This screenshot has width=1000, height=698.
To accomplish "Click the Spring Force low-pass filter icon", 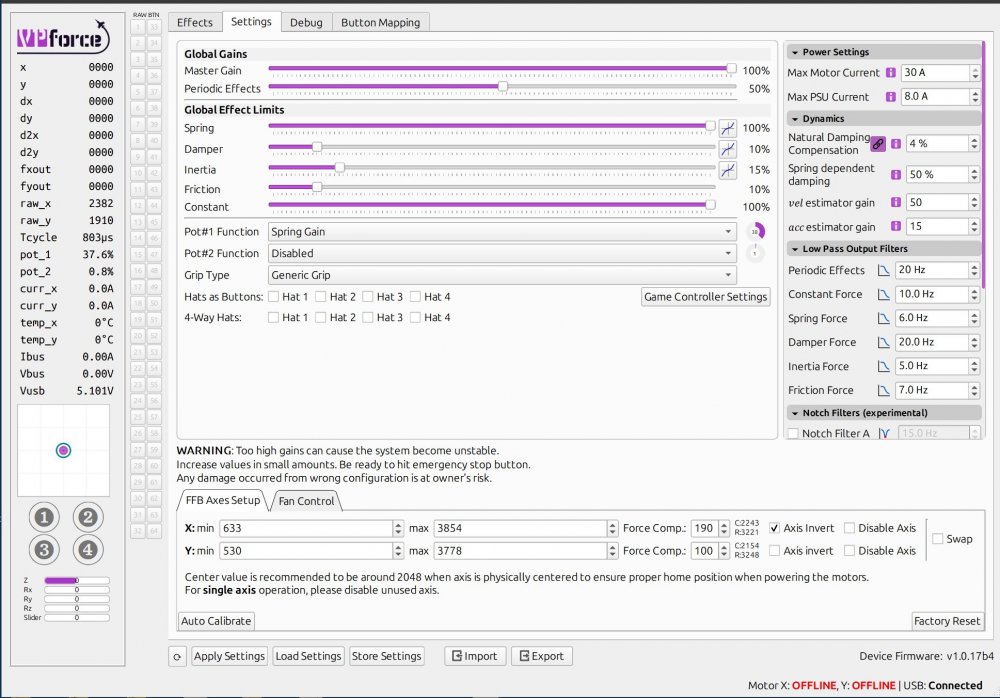I will pyautogui.click(x=883, y=319).
